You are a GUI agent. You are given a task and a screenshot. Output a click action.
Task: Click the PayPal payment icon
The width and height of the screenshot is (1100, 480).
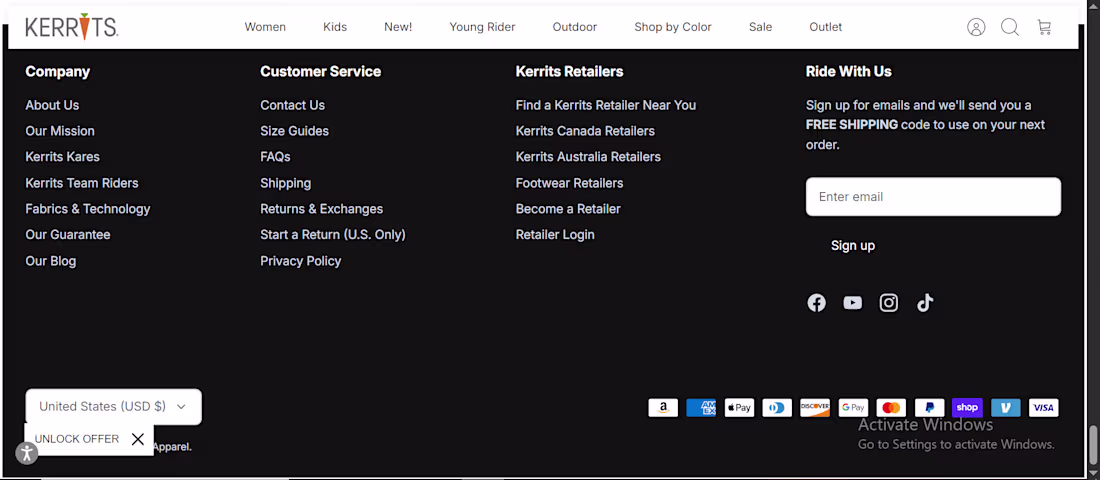(x=929, y=408)
